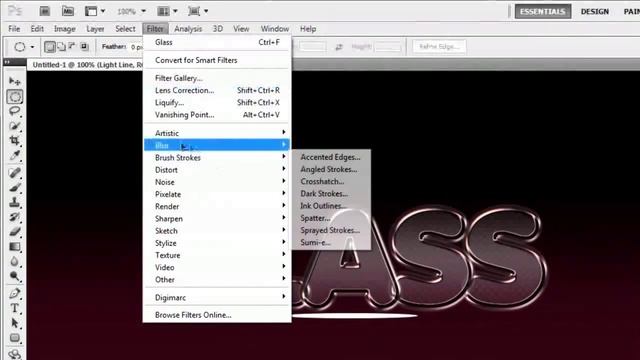Open the Help menu
Image resolution: width=640 pixels, height=360 pixels.
point(308,29)
